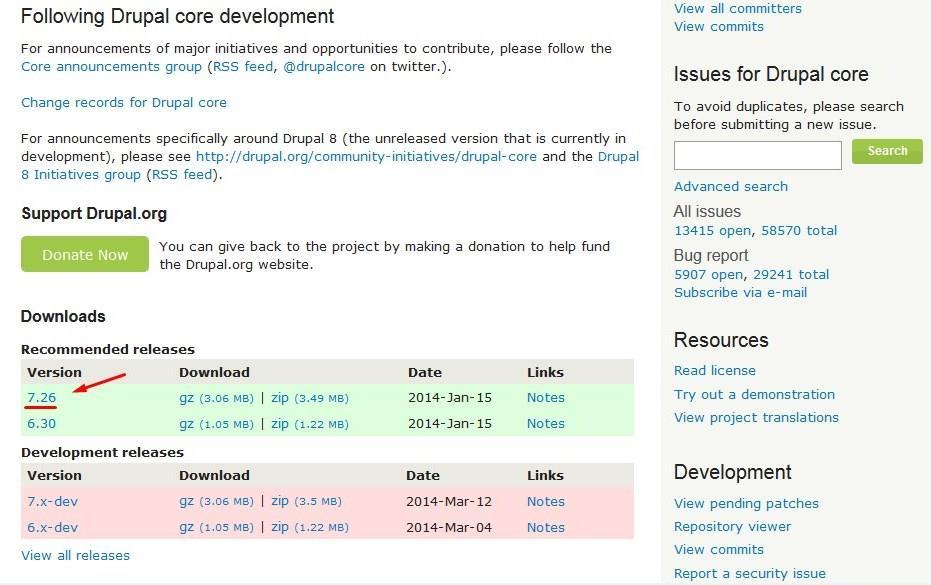Open RSS feed for Drupal 8 Initiatives group
The image size is (931, 585).
point(182,175)
